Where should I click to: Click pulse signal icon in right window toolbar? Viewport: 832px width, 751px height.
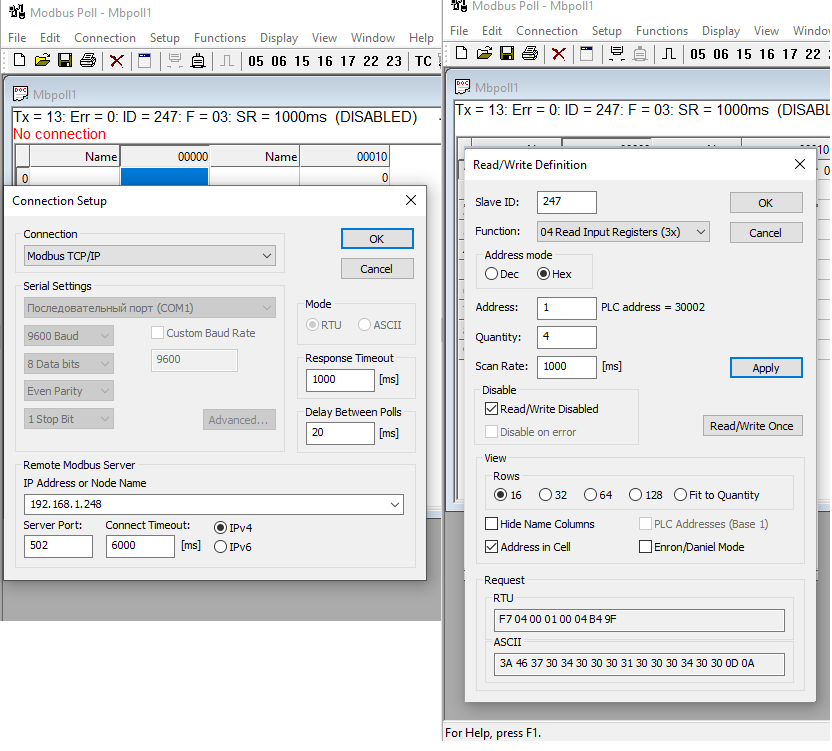tap(669, 54)
